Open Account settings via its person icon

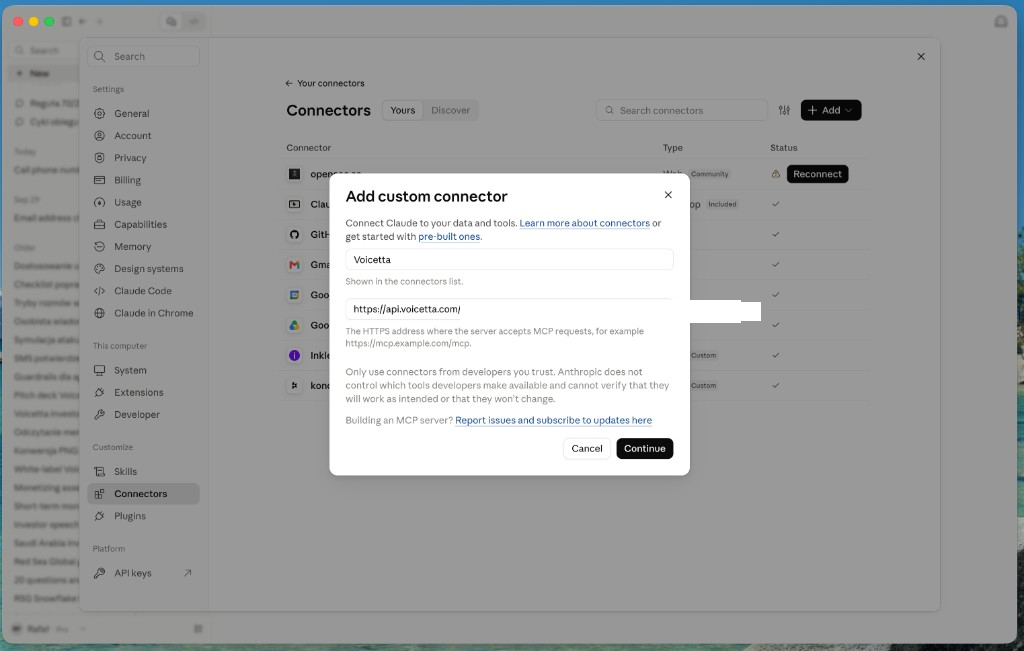tap(99, 135)
